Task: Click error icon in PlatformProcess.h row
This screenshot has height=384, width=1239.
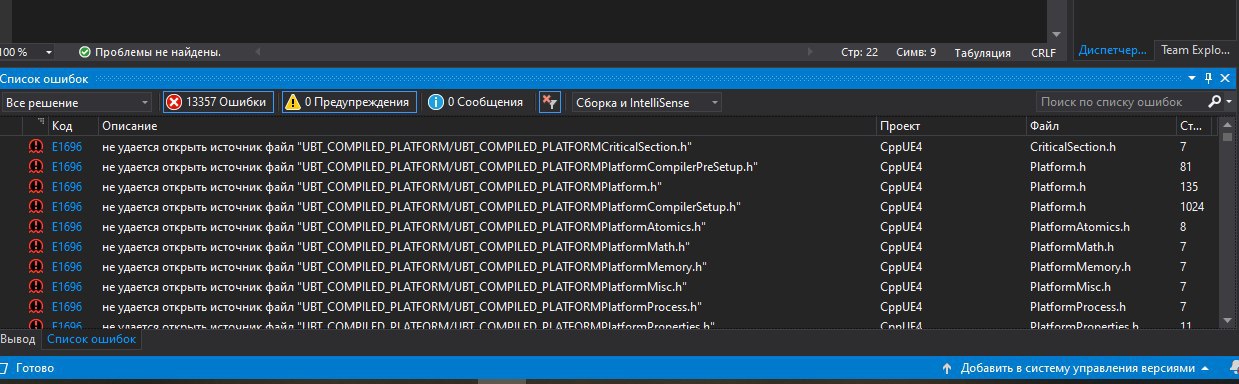Action: pyautogui.click(x=36, y=307)
